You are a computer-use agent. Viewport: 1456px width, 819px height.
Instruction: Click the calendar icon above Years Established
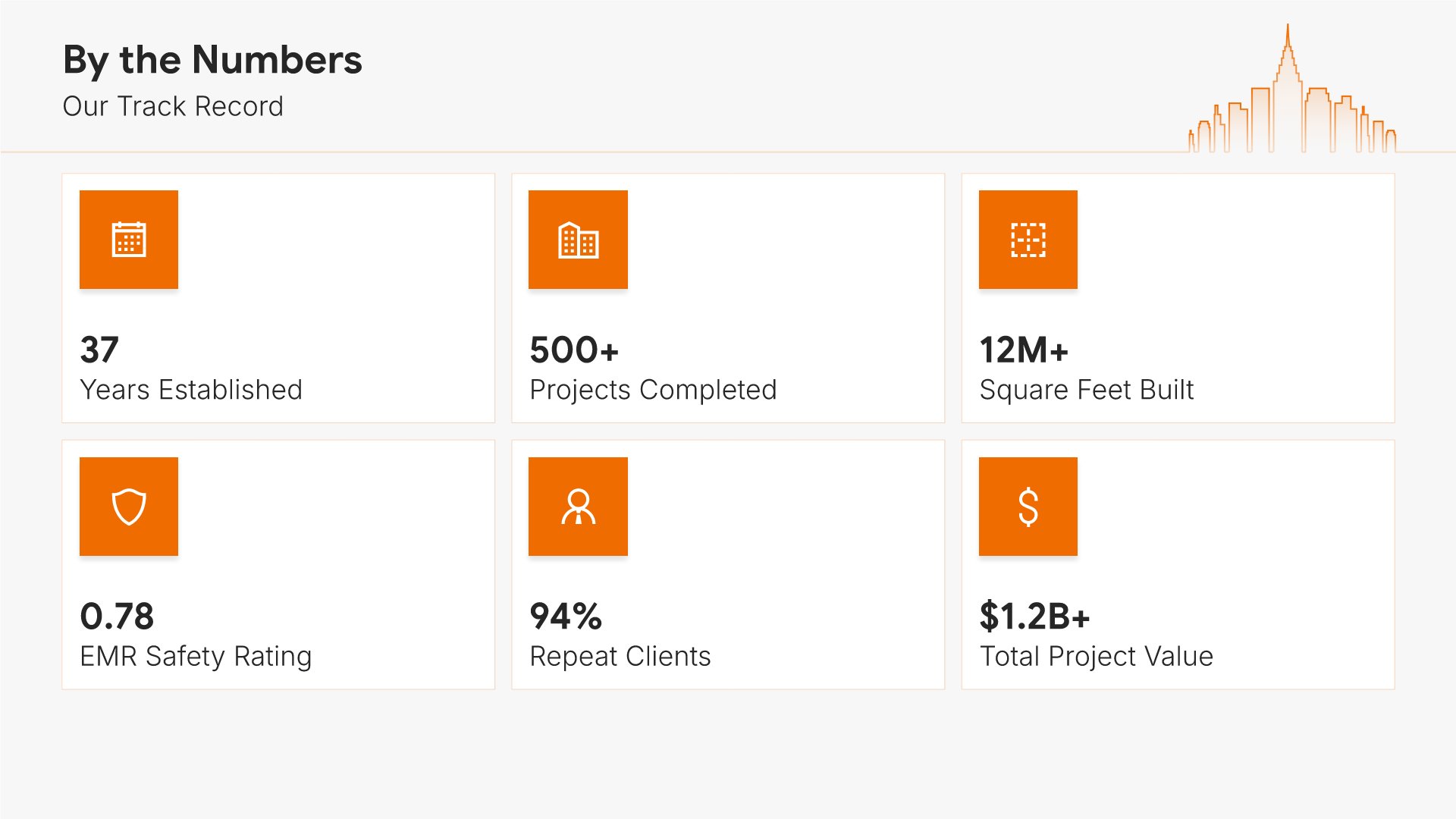tap(129, 240)
